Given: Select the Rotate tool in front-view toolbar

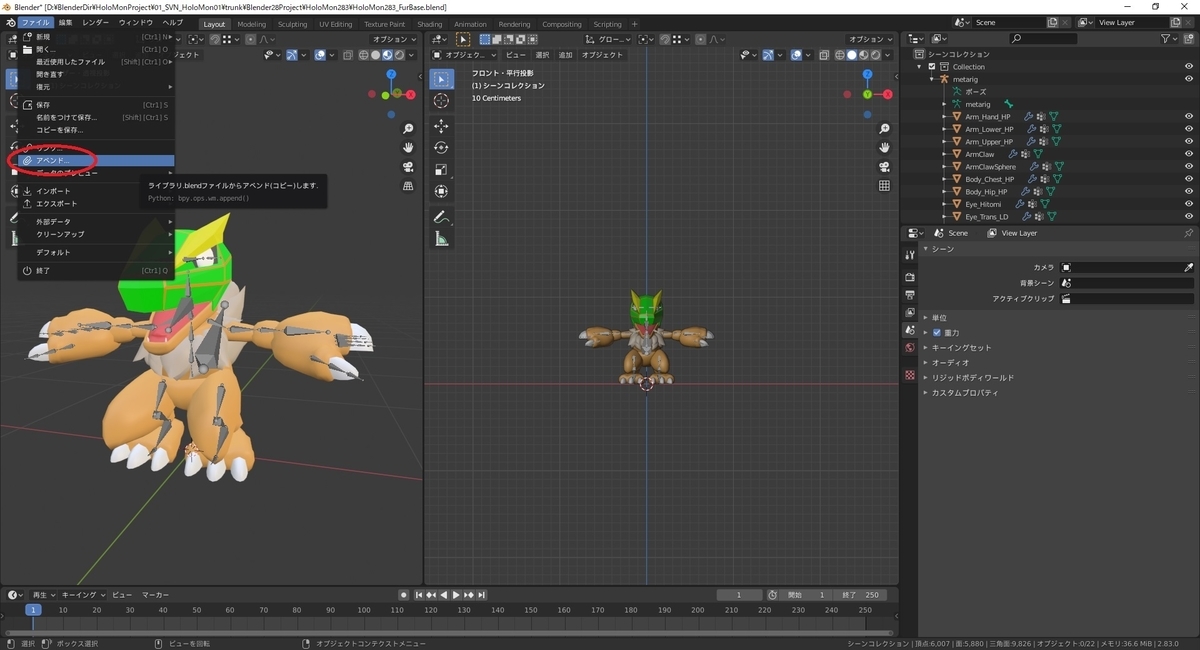Looking at the screenshot, I should [441, 148].
